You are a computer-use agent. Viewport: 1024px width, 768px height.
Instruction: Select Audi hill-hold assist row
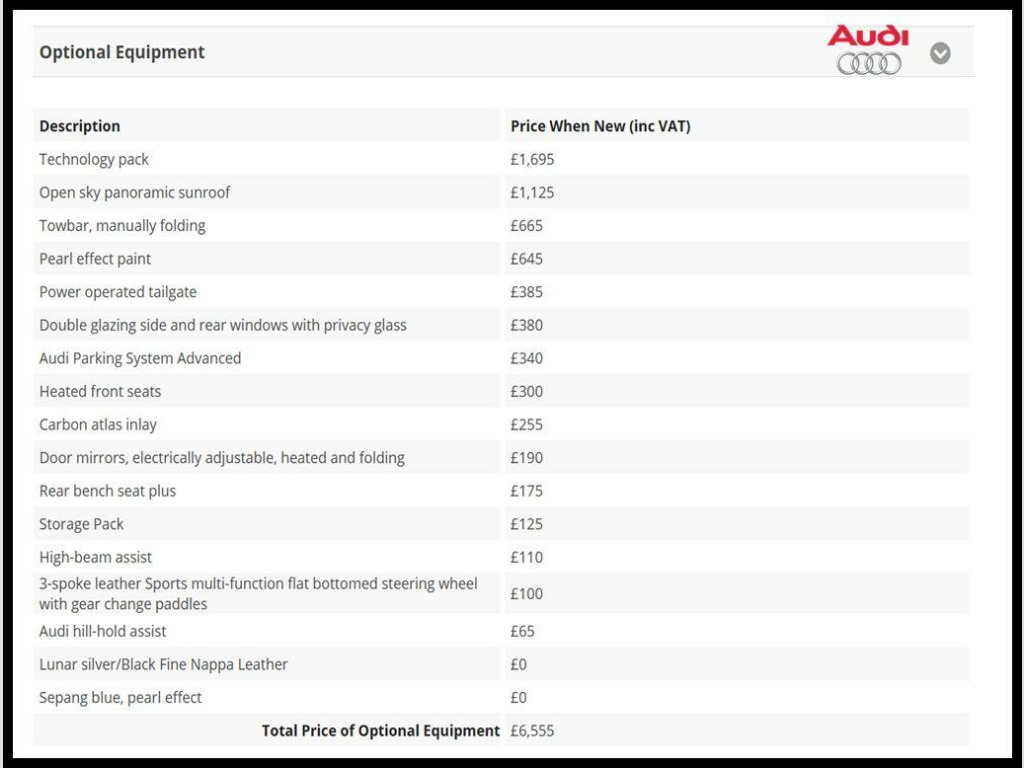tap(103, 631)
